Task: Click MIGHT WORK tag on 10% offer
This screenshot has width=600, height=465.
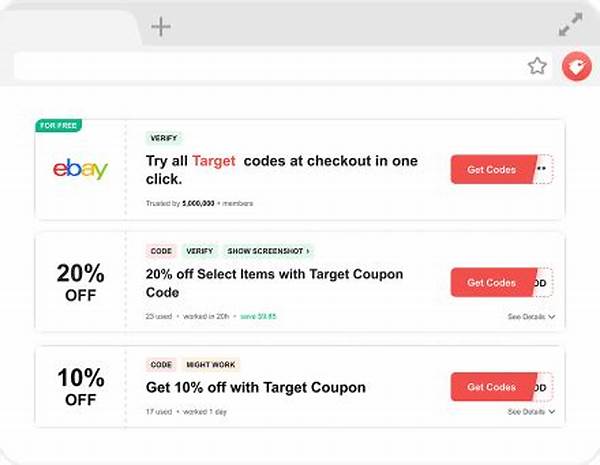Action: 210,365
